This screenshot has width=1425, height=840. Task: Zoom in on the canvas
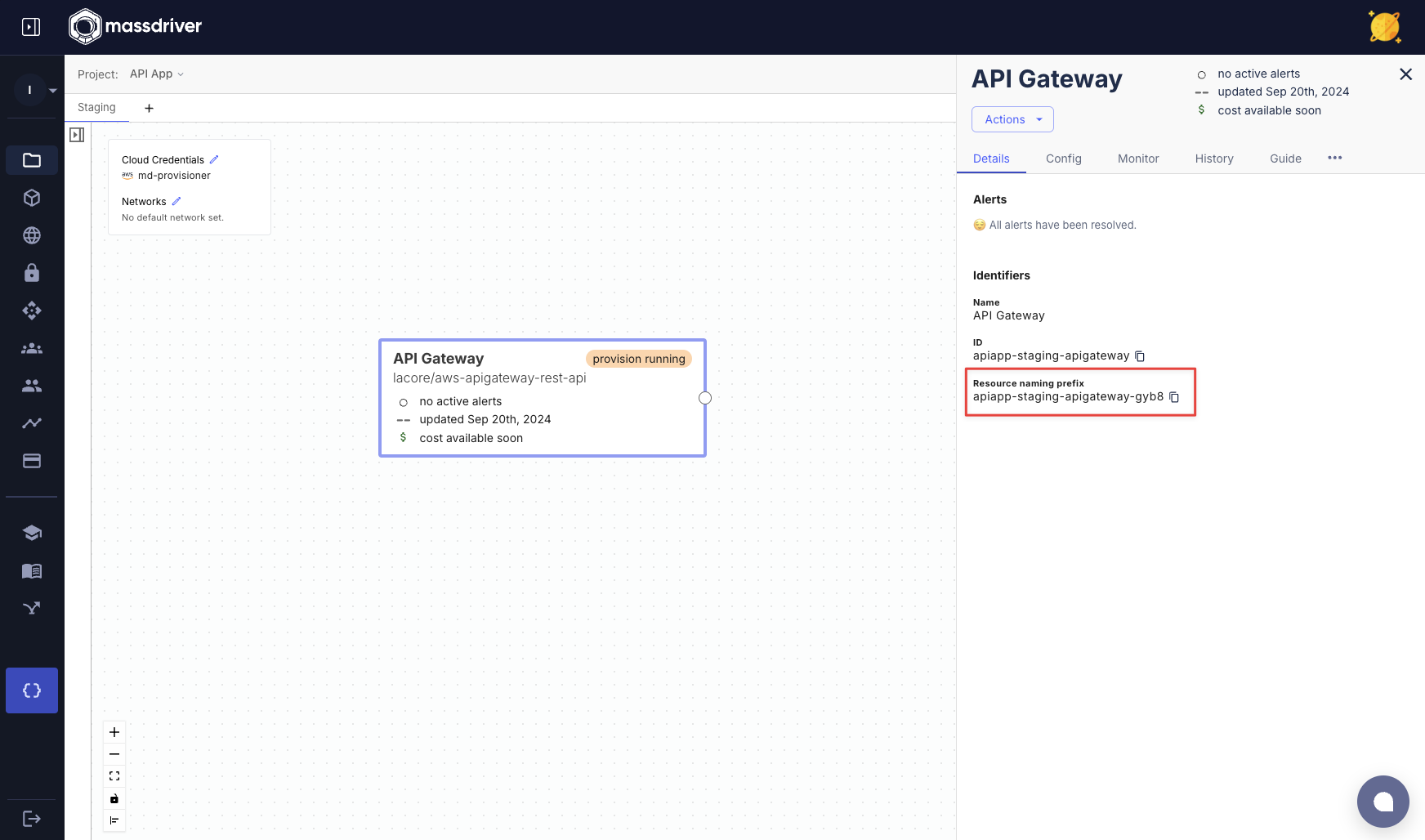114,732
